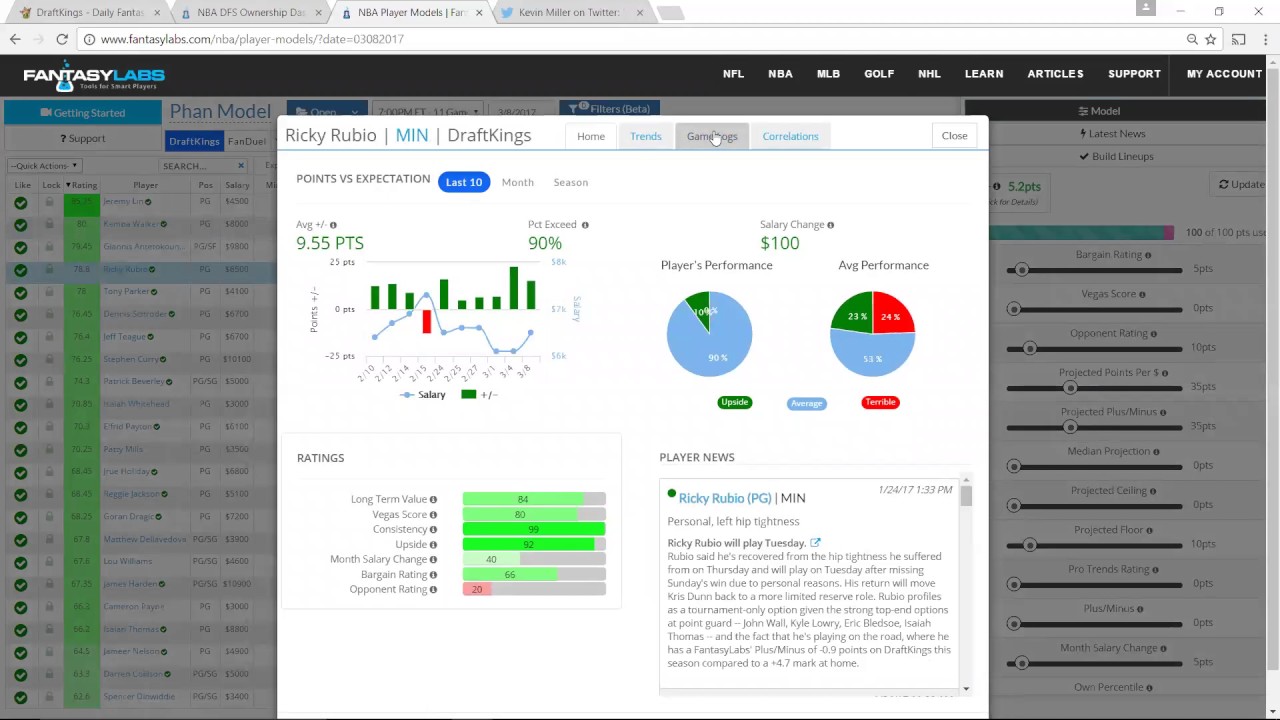
Task: Click the FanDuel site button
Action: (246, 141)
